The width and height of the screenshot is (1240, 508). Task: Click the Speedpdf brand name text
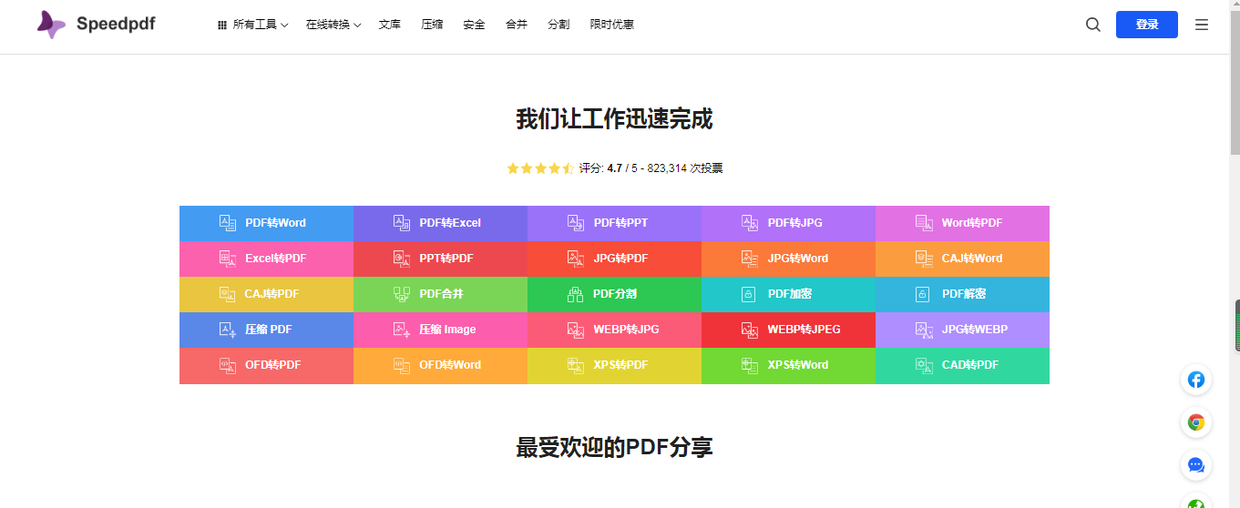pyautogui.click(x=116, y=23)
